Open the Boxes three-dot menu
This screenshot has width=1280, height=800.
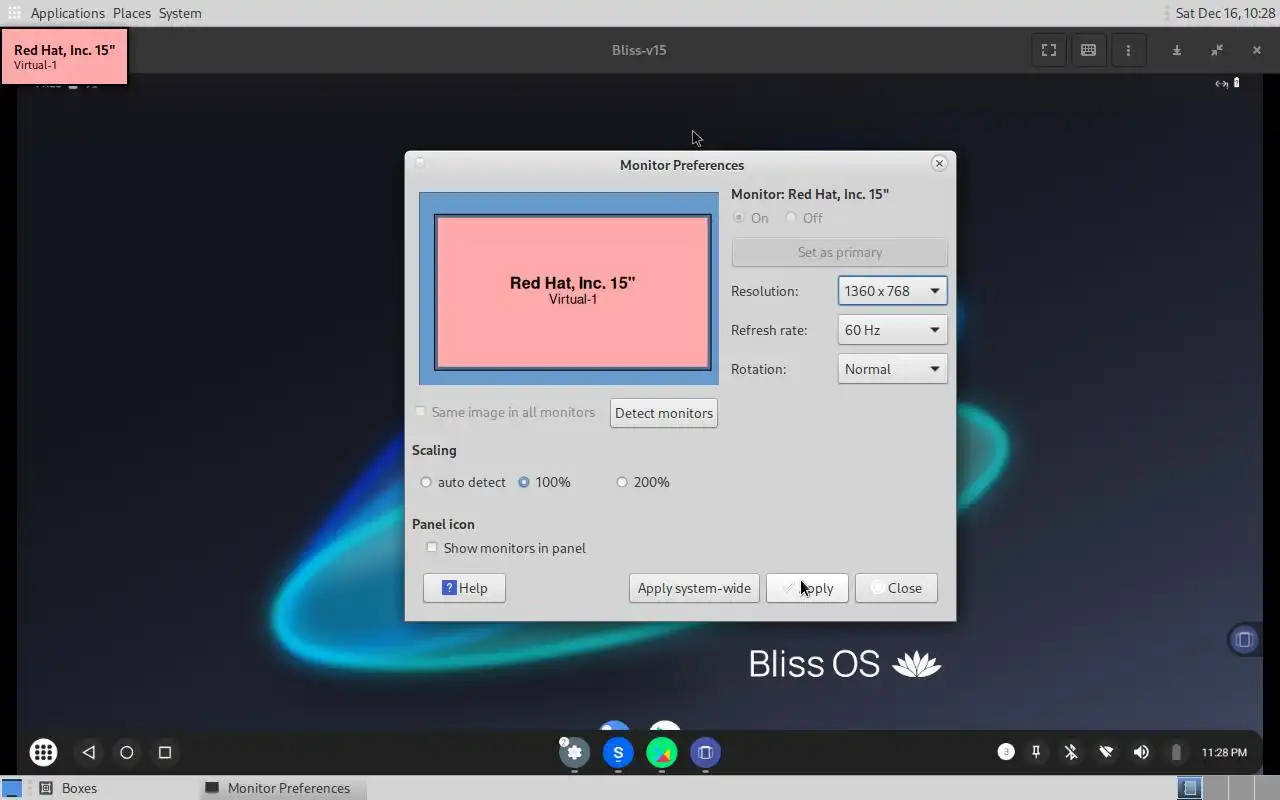pos(1129,50)
